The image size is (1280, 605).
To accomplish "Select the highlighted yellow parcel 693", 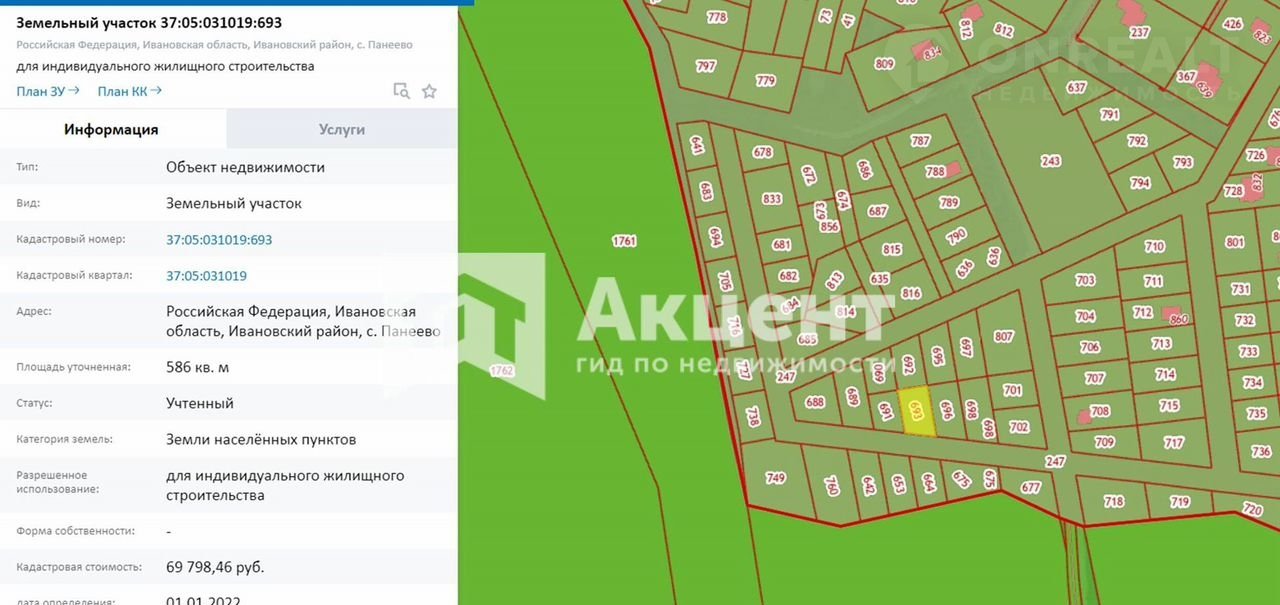I will click(918, 411).
